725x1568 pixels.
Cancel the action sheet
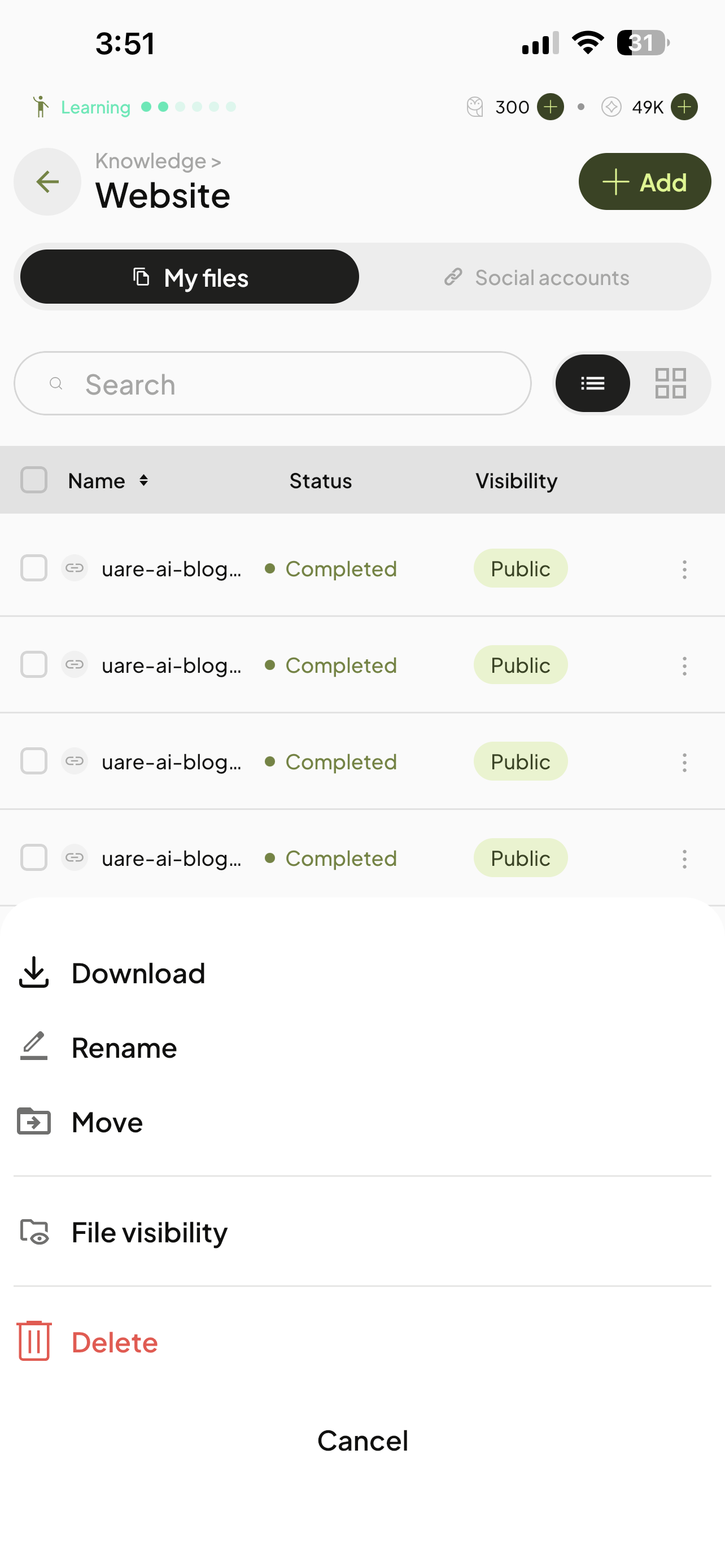[x=363, y=1440]
